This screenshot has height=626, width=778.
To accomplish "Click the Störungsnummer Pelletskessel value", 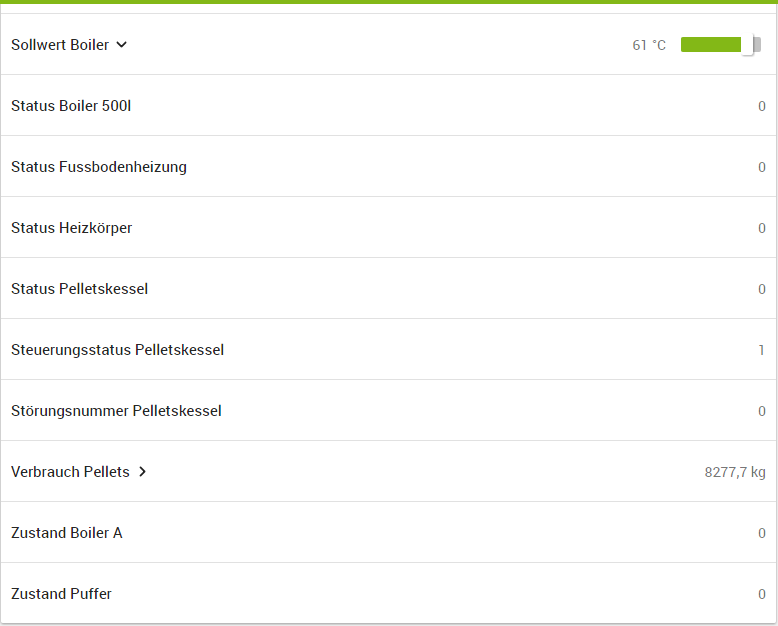I will pos(761,411).
